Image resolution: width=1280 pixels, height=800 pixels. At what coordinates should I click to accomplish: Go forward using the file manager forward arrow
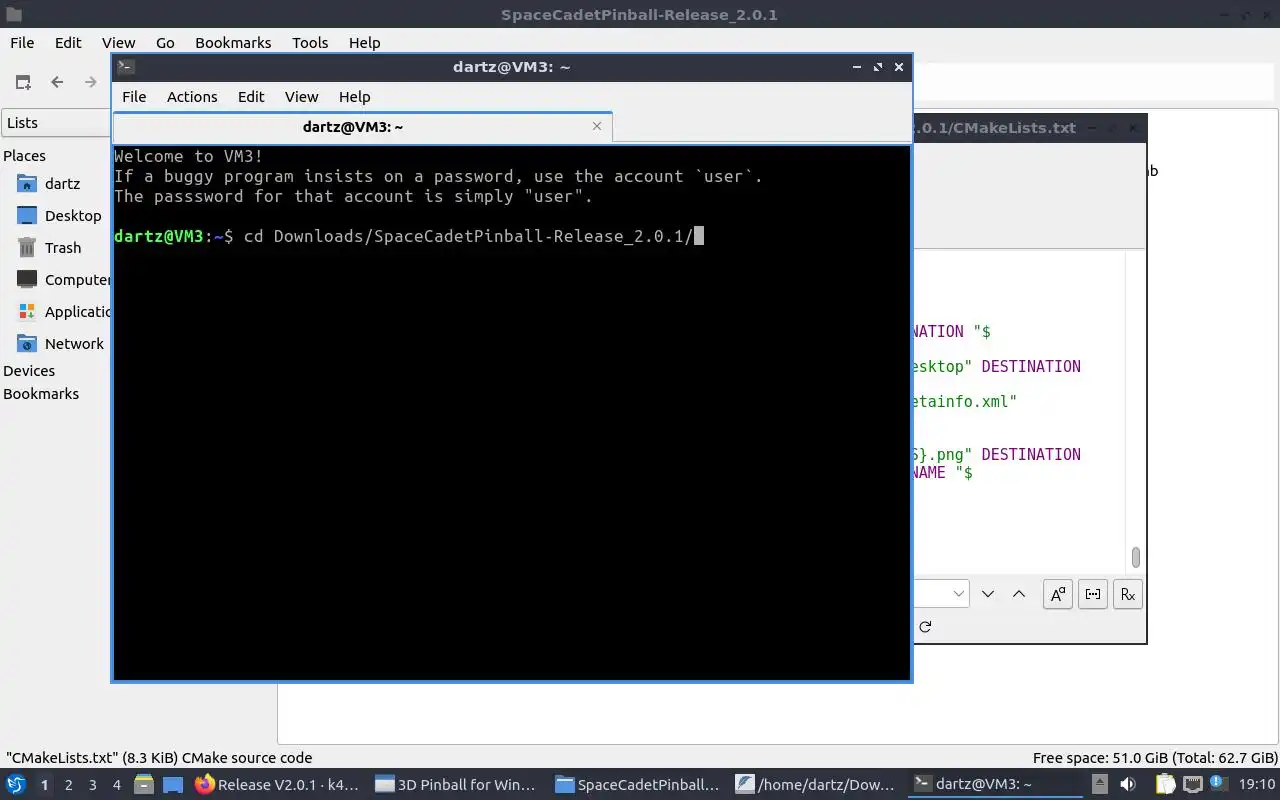coord(91,82)
